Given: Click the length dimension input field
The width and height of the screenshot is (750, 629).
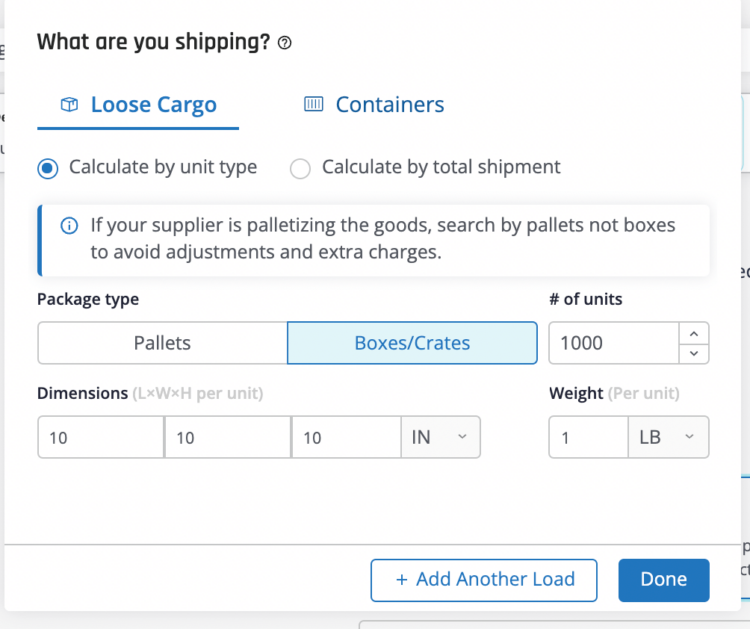Looking at the screenshot, I should click(x=101, y=437).
